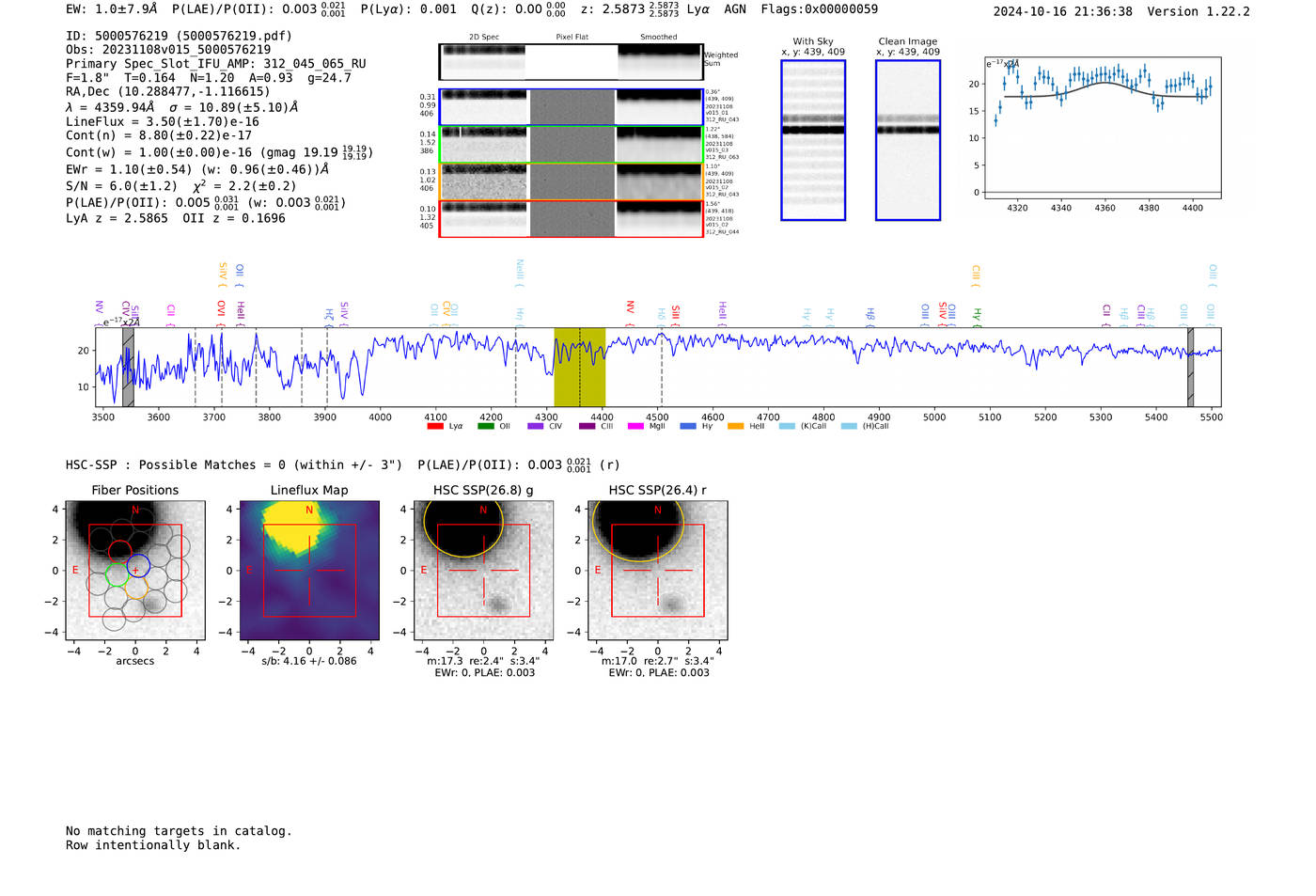The width and height of the screenshot is (1316, 896).
Task: Select the (H)CaII legend swatch
Action: tap(849, 426)
